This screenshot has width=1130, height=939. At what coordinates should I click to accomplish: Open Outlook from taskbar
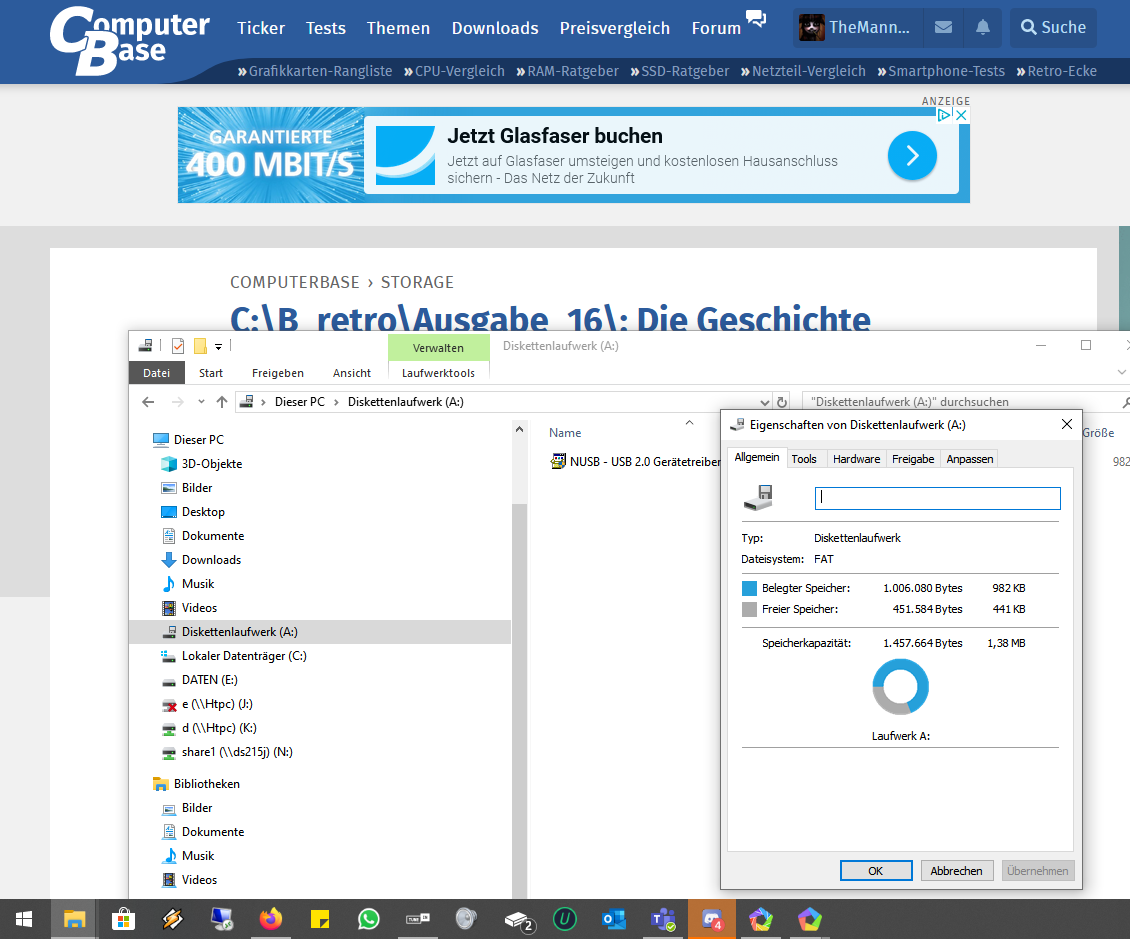614,920
